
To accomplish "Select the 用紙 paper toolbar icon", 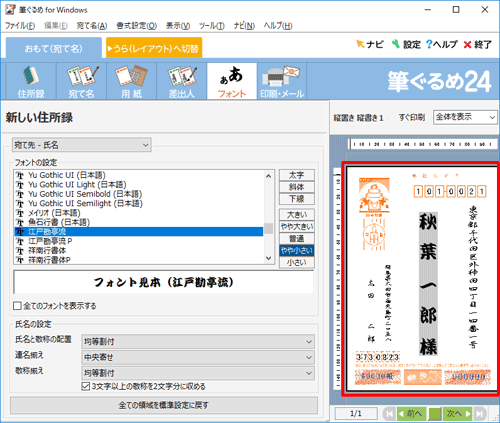I will pyautogui.click(x=131, y=81).
